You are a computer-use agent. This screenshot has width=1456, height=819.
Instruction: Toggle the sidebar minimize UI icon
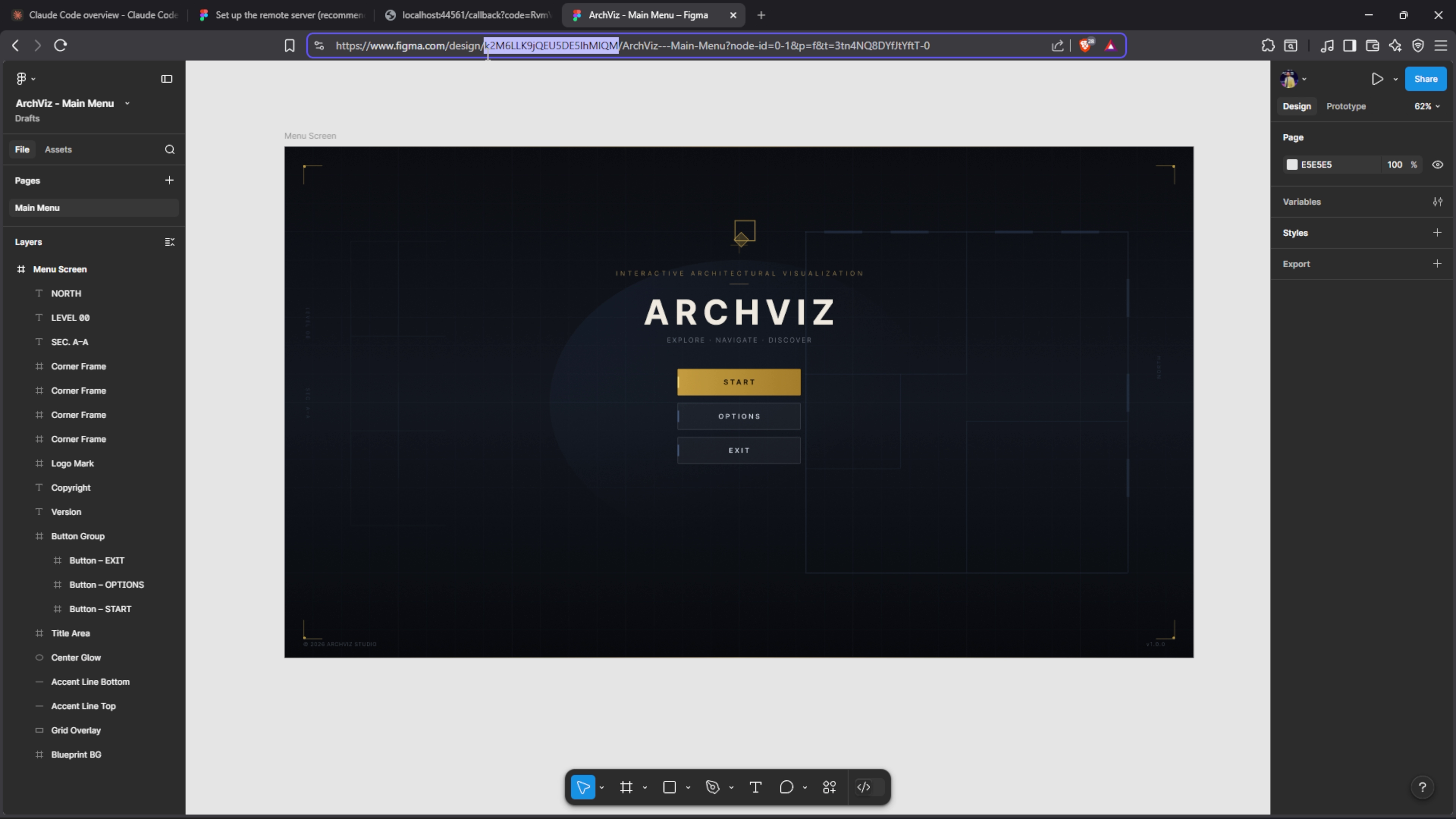coord(167,78)
